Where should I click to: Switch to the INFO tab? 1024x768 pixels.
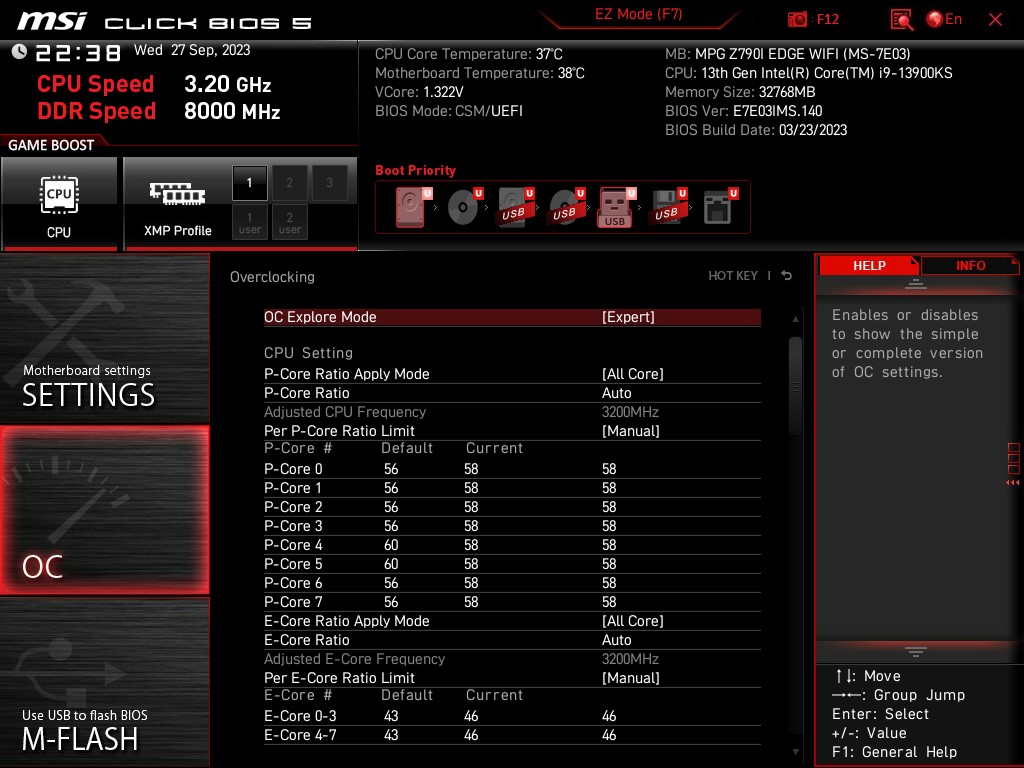[x=970, y=266]
